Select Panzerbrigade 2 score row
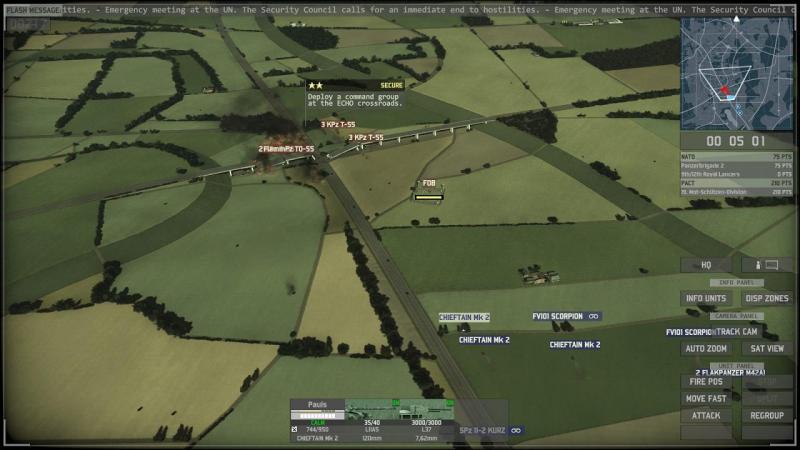 pos(736,165)
